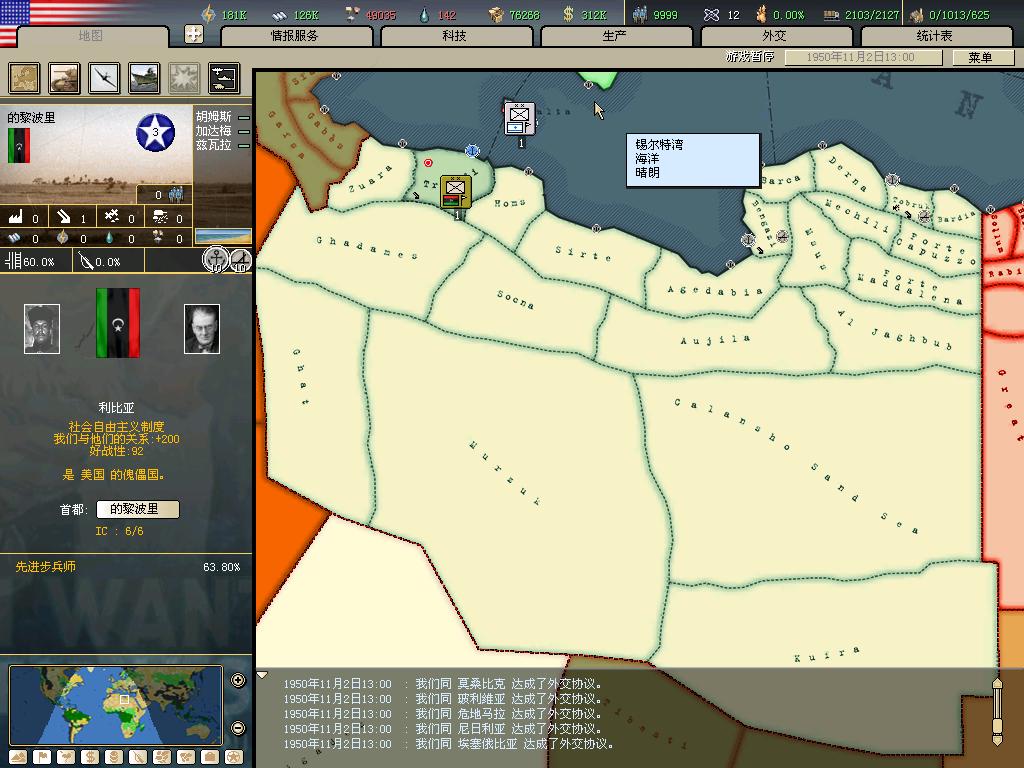Toggle the economic dollar map mode

[89, 758]
